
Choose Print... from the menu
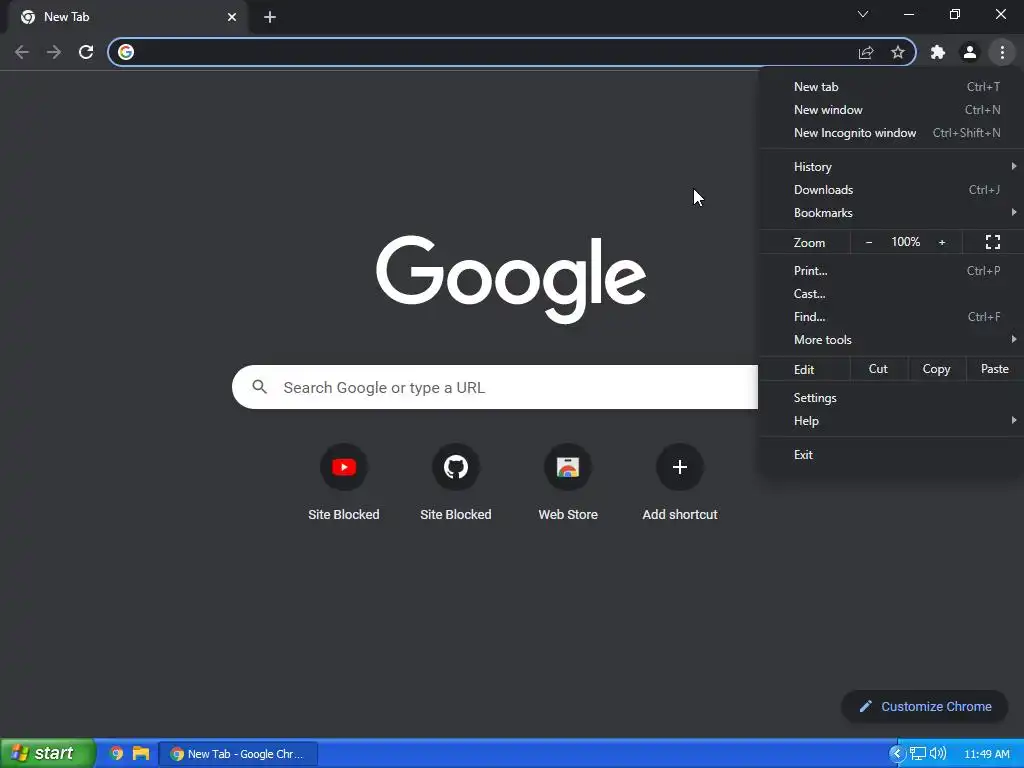point(891,270)
